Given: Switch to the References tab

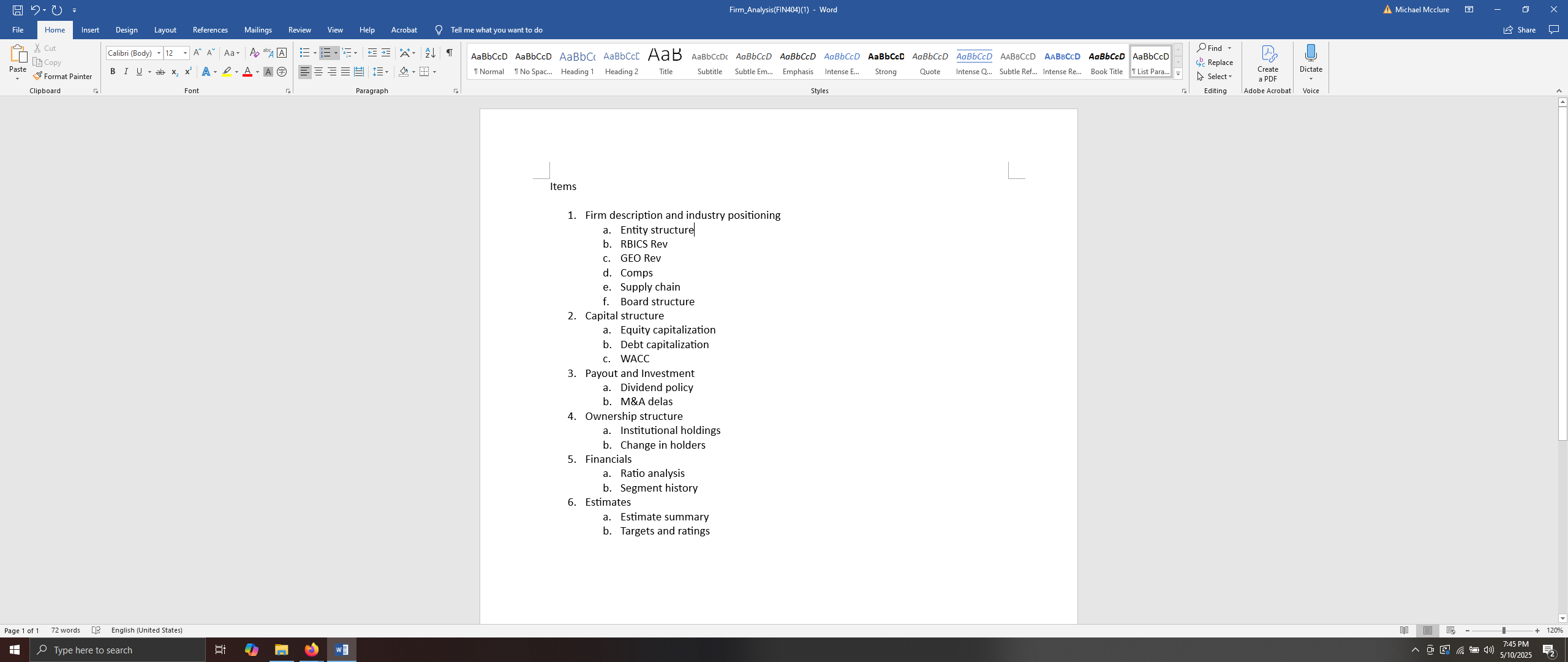Looking at the screenshot, I should click(210, 29).
